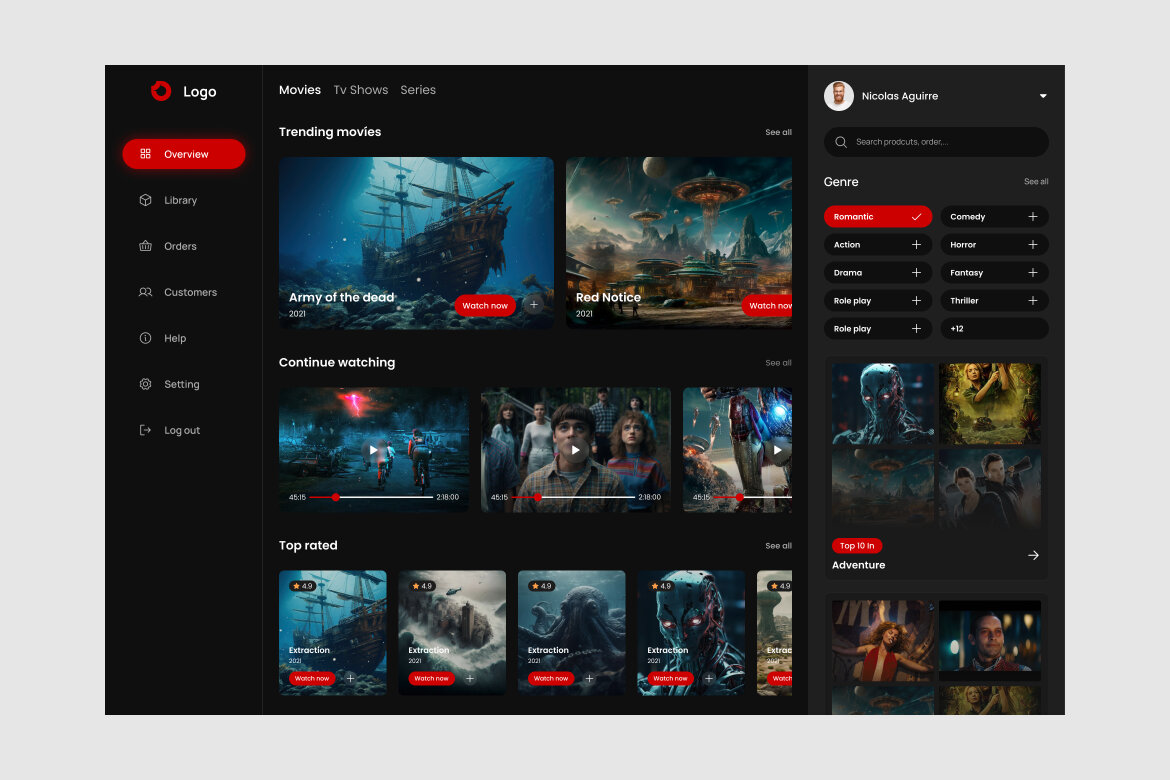Click See all for Genre

pyautogui.click(x=1036, y=181)
